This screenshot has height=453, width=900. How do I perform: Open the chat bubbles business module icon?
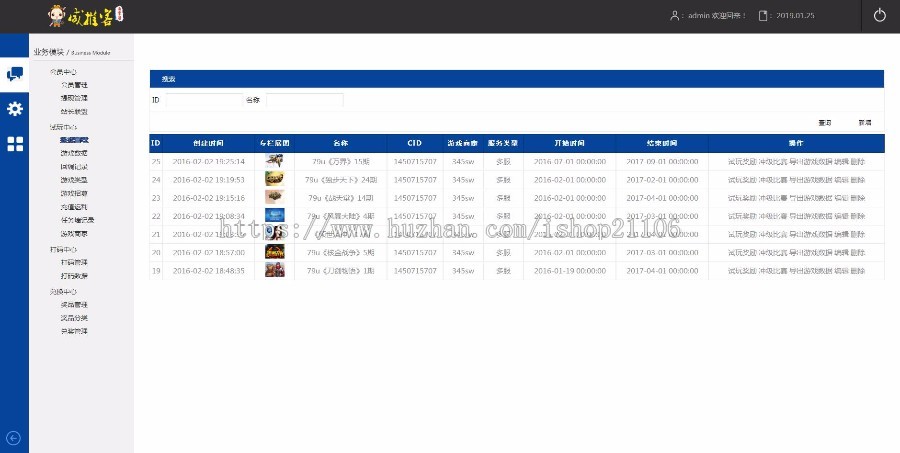pos(14,73)
